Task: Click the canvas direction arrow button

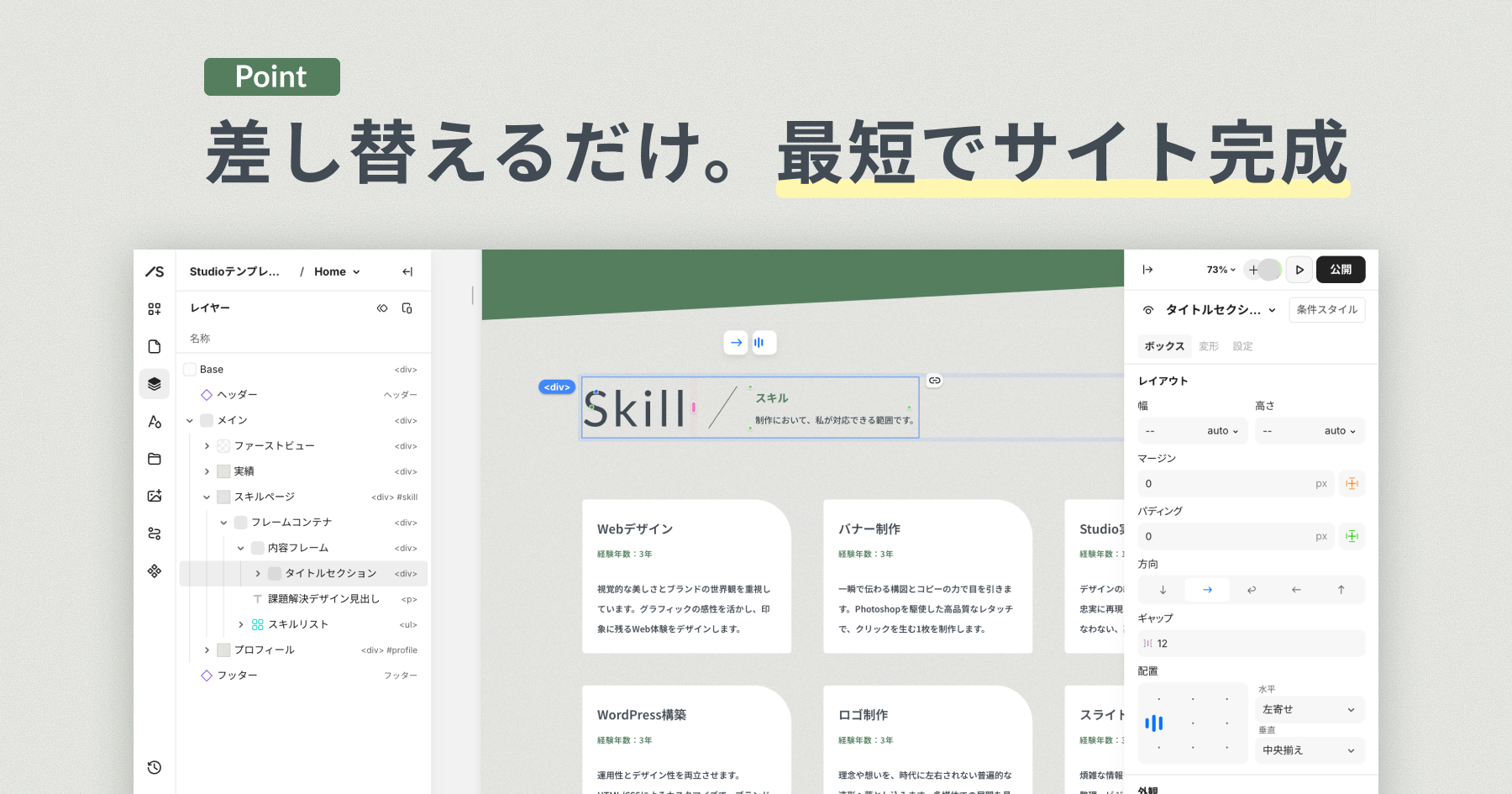Action: 736,343
